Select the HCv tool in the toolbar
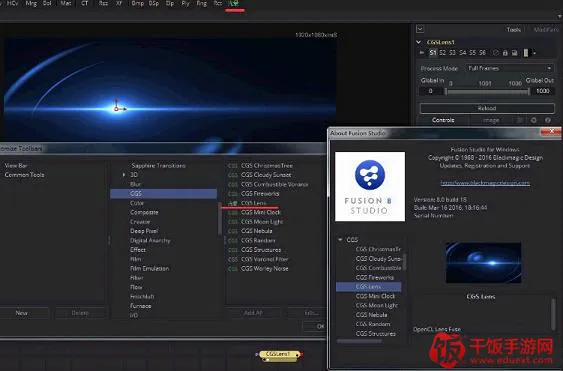Image resolution: width=563 pixels, height=371 pixels. (13, 3)
